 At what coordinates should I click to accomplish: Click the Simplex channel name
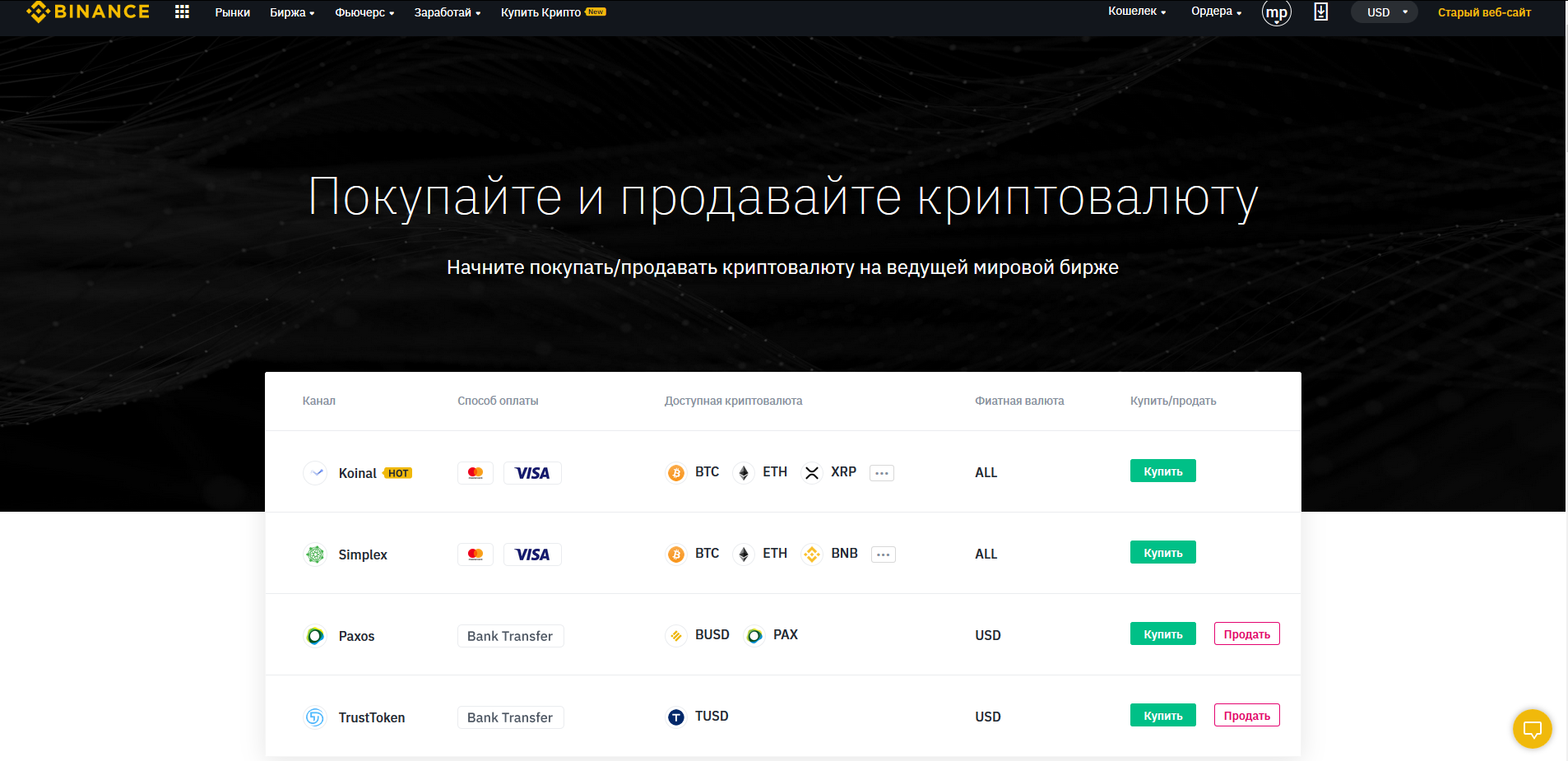pos(363,555)
